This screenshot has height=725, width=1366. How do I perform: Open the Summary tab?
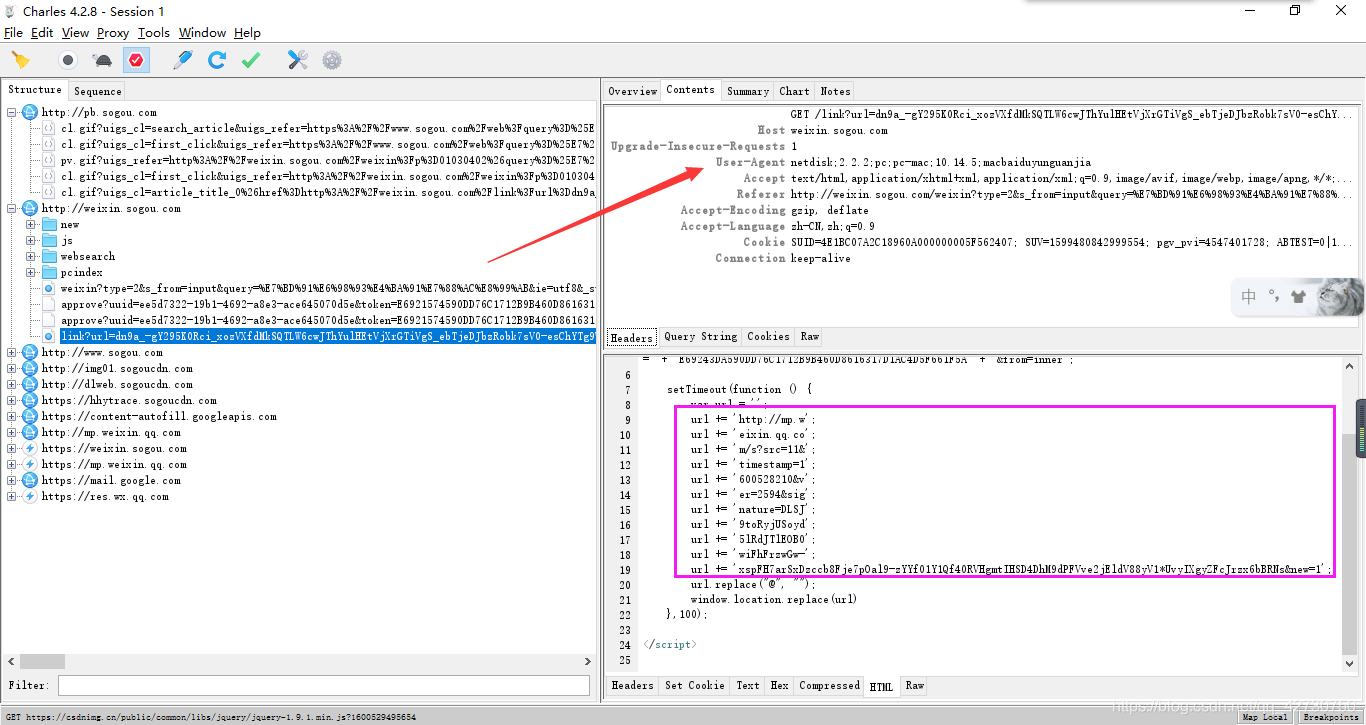pos(748,91)
